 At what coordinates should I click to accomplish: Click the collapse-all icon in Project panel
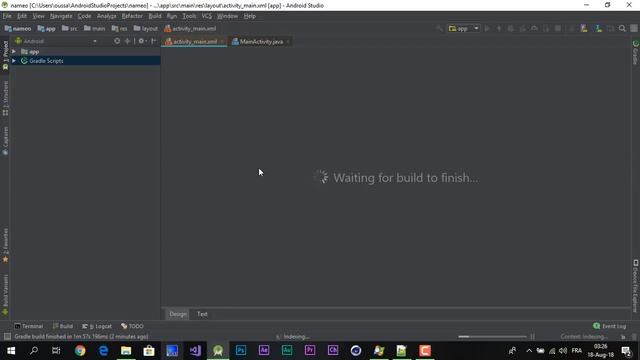pyautogui.click(x=127, y=41)
